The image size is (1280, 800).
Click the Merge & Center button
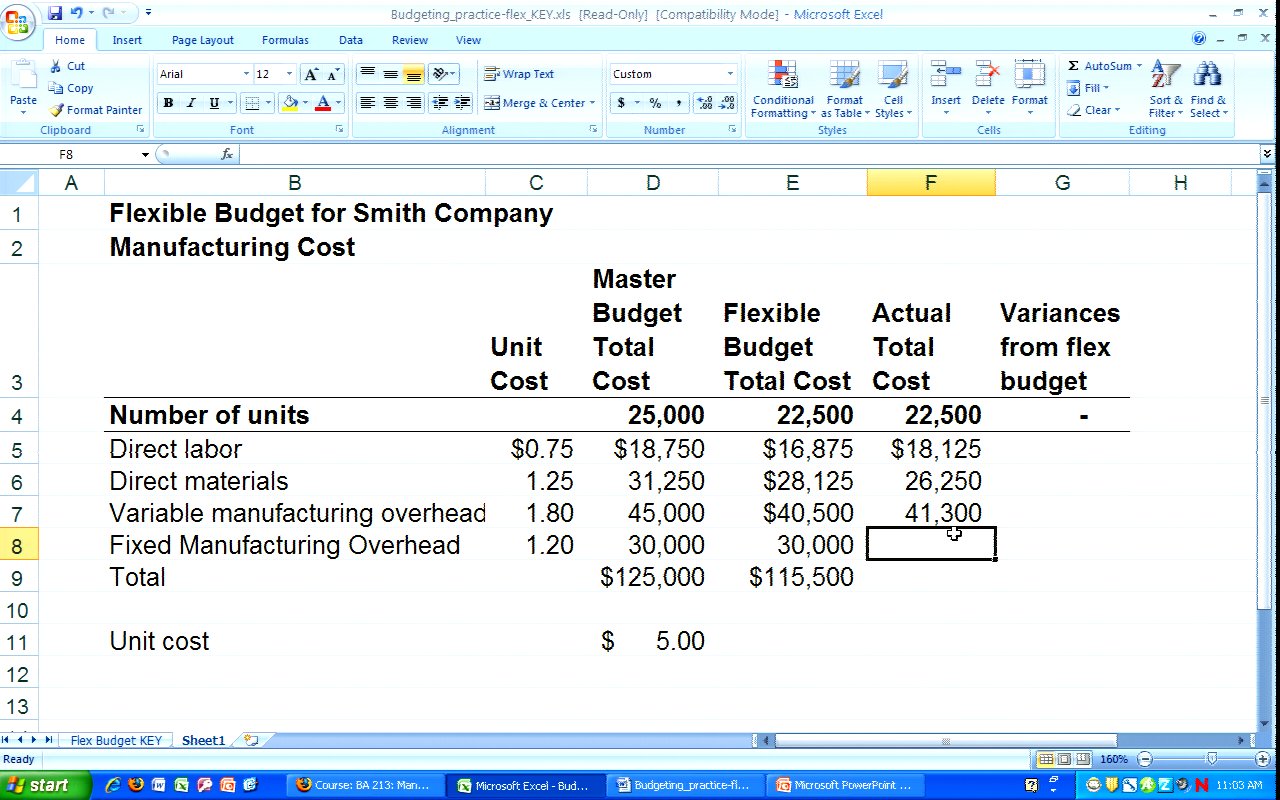[x=530, y=103]
